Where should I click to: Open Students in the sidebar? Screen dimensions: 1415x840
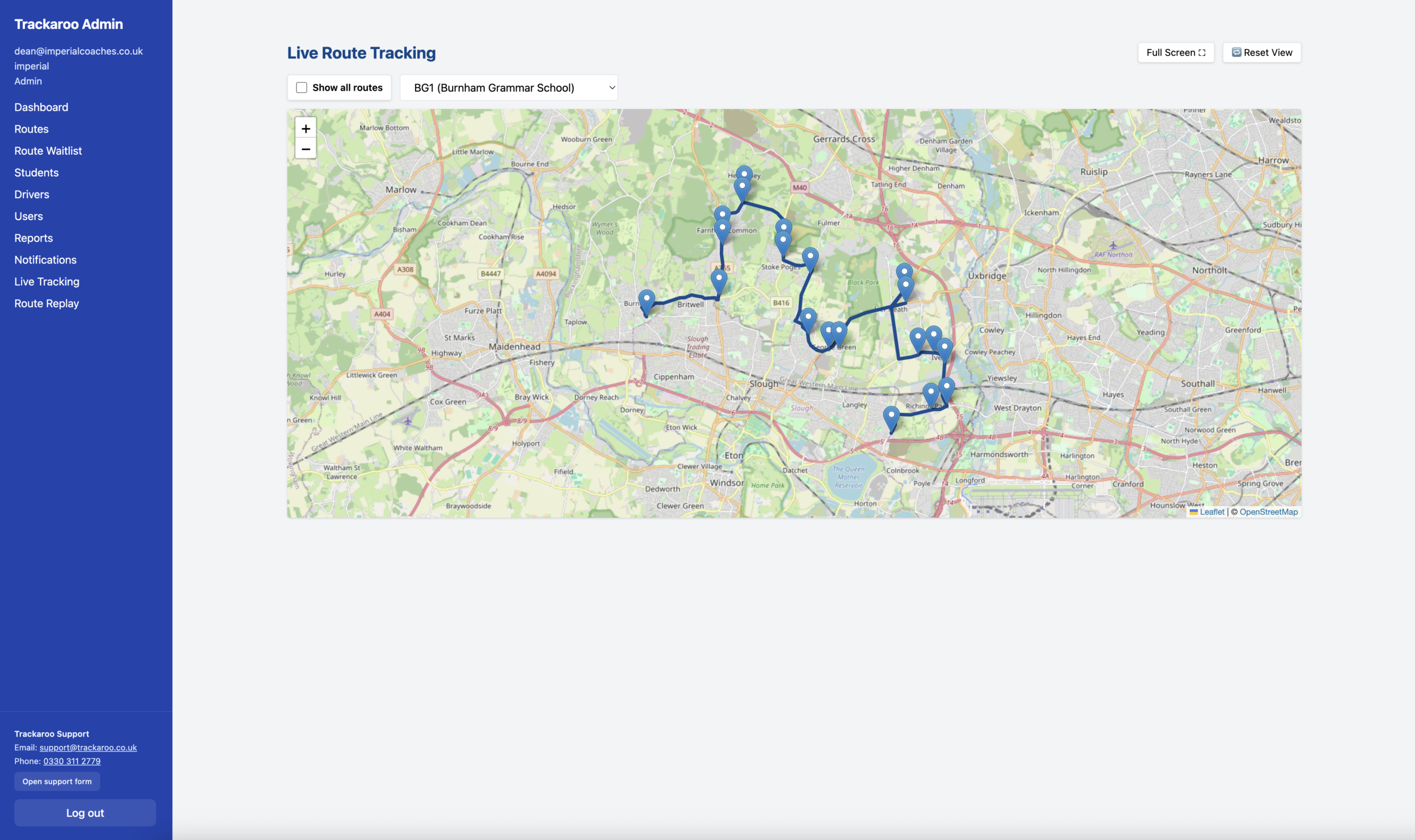point(36,172)
